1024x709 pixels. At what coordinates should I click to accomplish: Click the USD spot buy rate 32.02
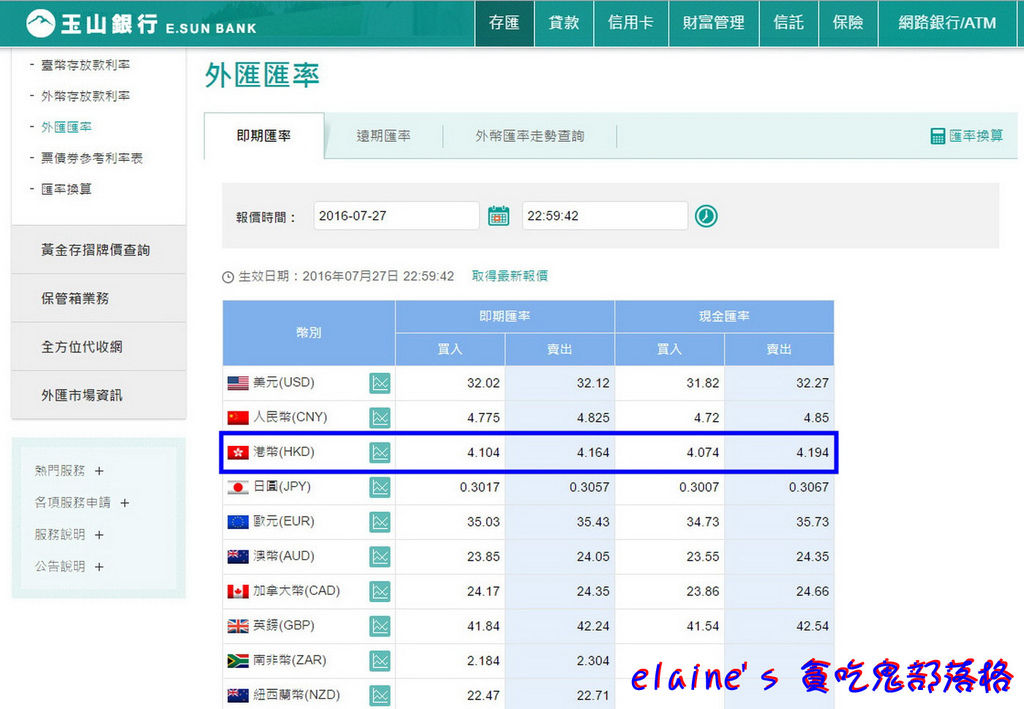483,383
